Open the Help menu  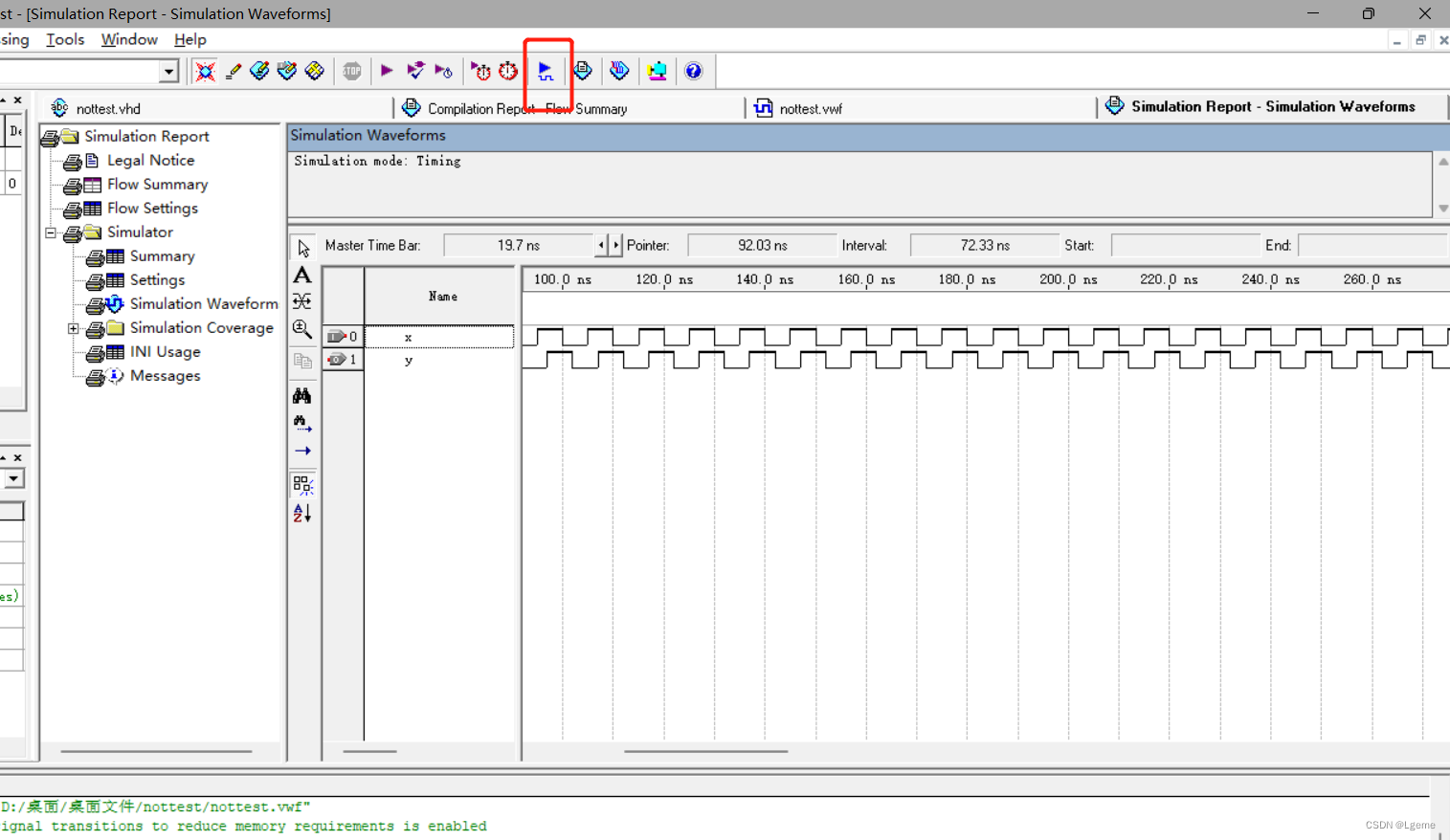tap(190, 39)
